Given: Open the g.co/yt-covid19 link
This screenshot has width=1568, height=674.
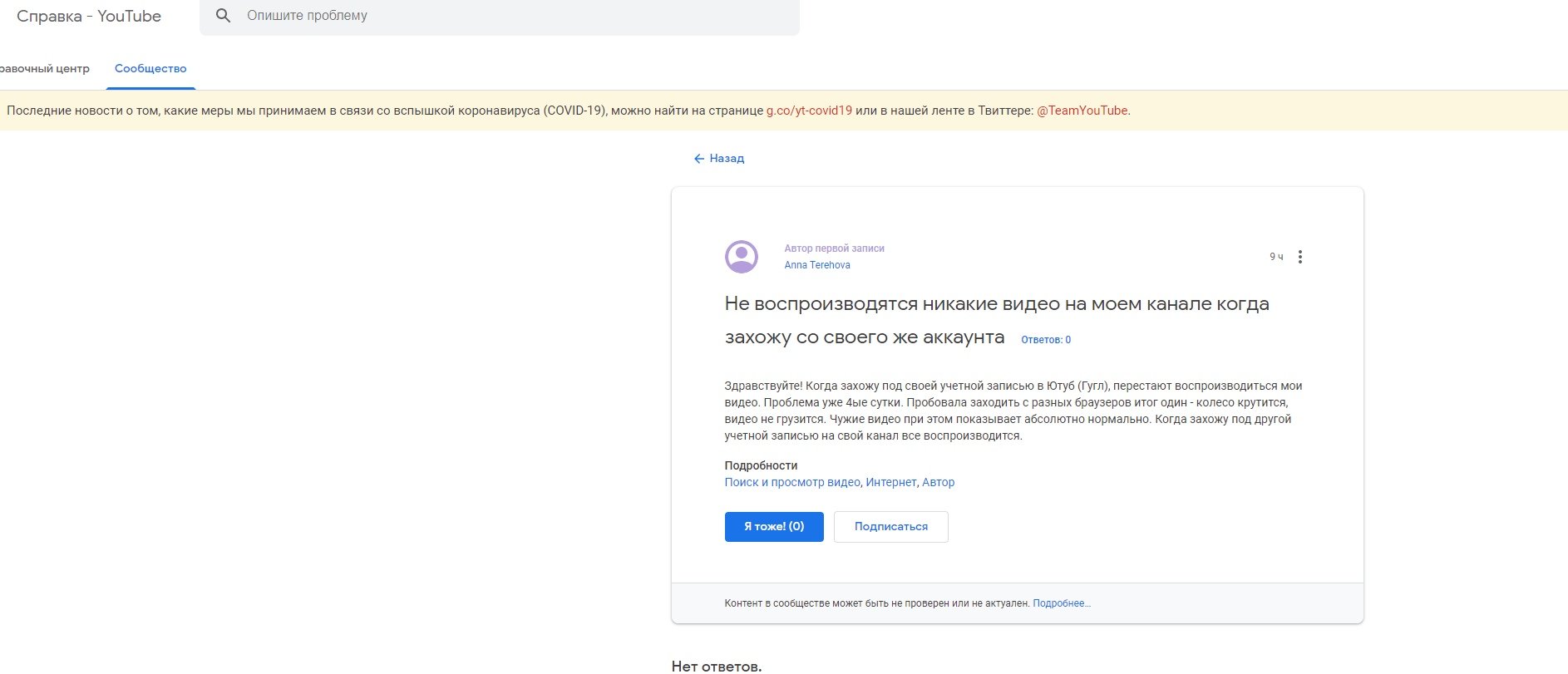Looking at the screenshot, I should (x=809, y=111).
